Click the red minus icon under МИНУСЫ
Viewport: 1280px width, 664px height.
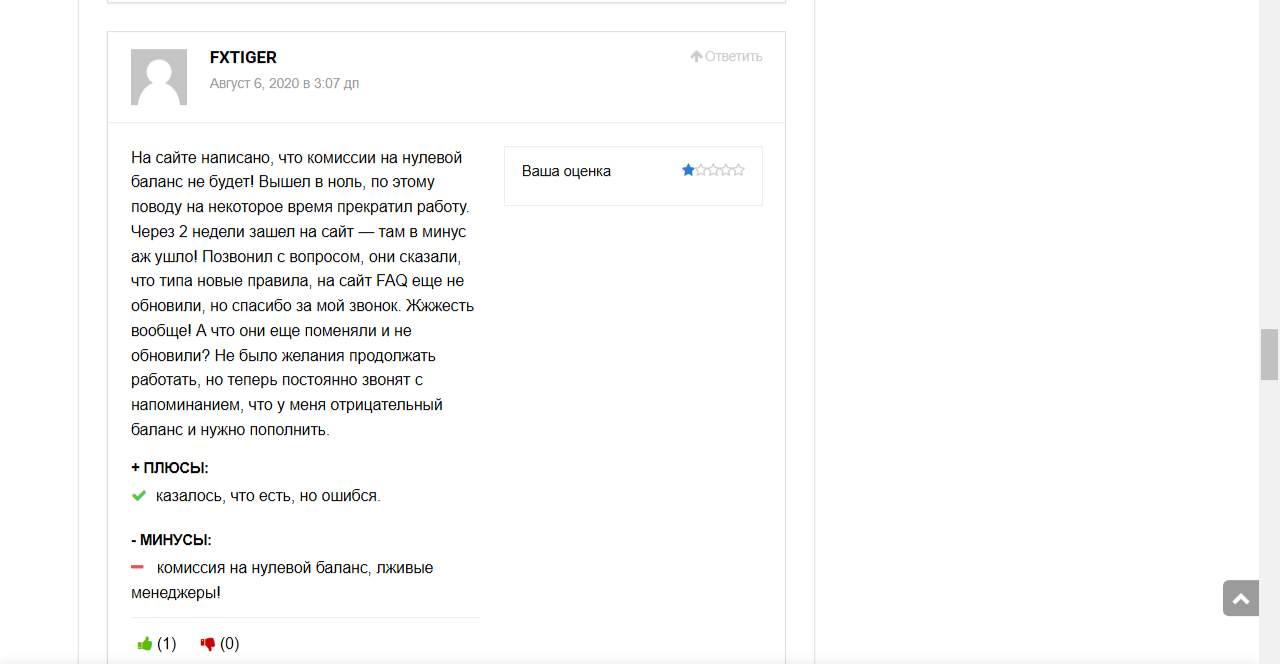coord(138,567)
